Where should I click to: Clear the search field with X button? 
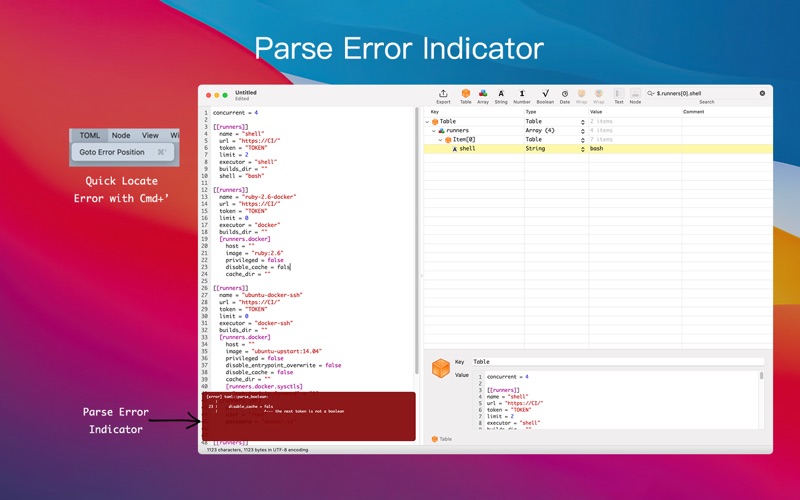coord(762,93)
